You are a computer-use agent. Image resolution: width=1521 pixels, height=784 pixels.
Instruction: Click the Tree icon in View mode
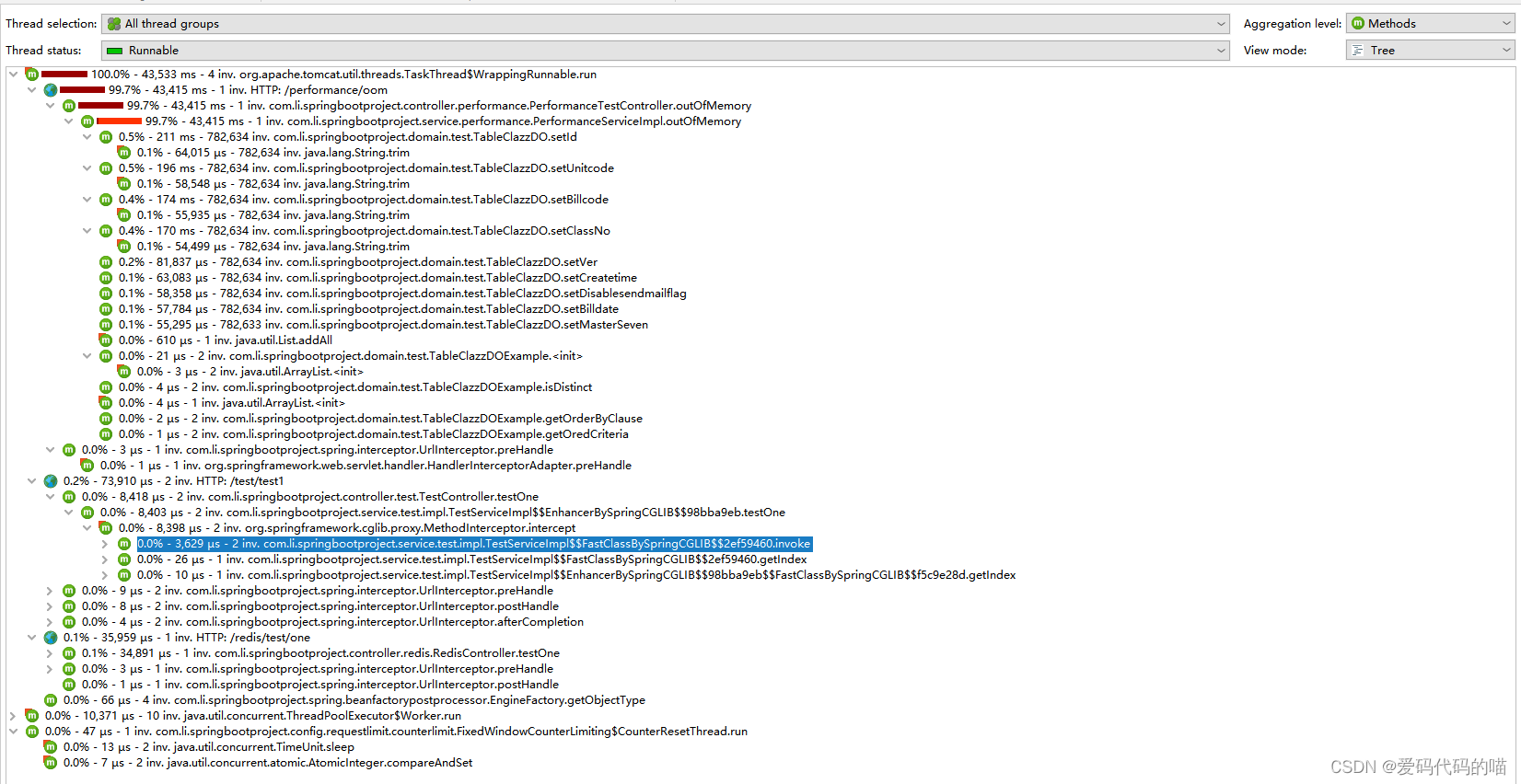coord(1358,51)
